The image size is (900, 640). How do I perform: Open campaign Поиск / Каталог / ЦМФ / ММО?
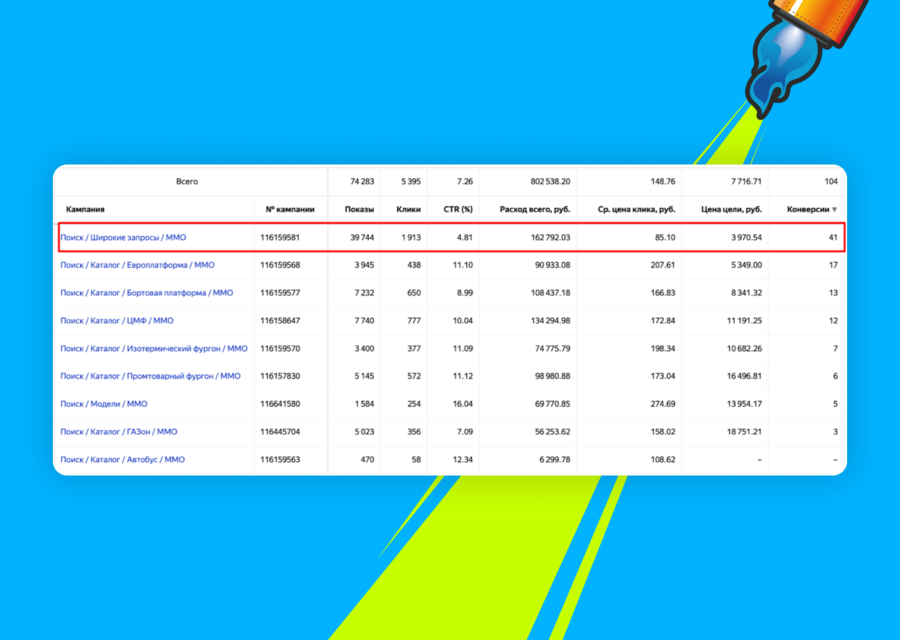coord(117,321)
